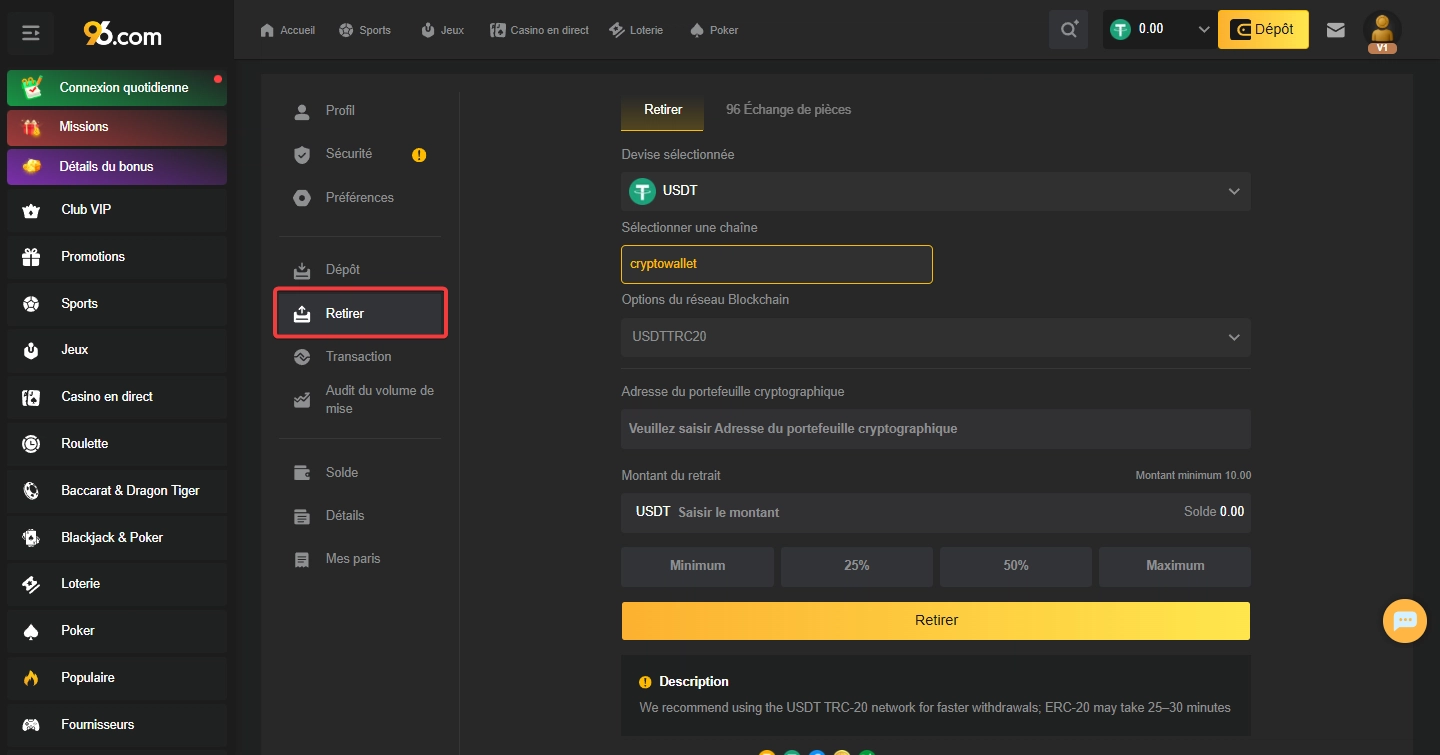The height and width of the screenshot is (755, 1440).
Task: Set withdrawal amount to 25%
Action: (x=857, y=566)
